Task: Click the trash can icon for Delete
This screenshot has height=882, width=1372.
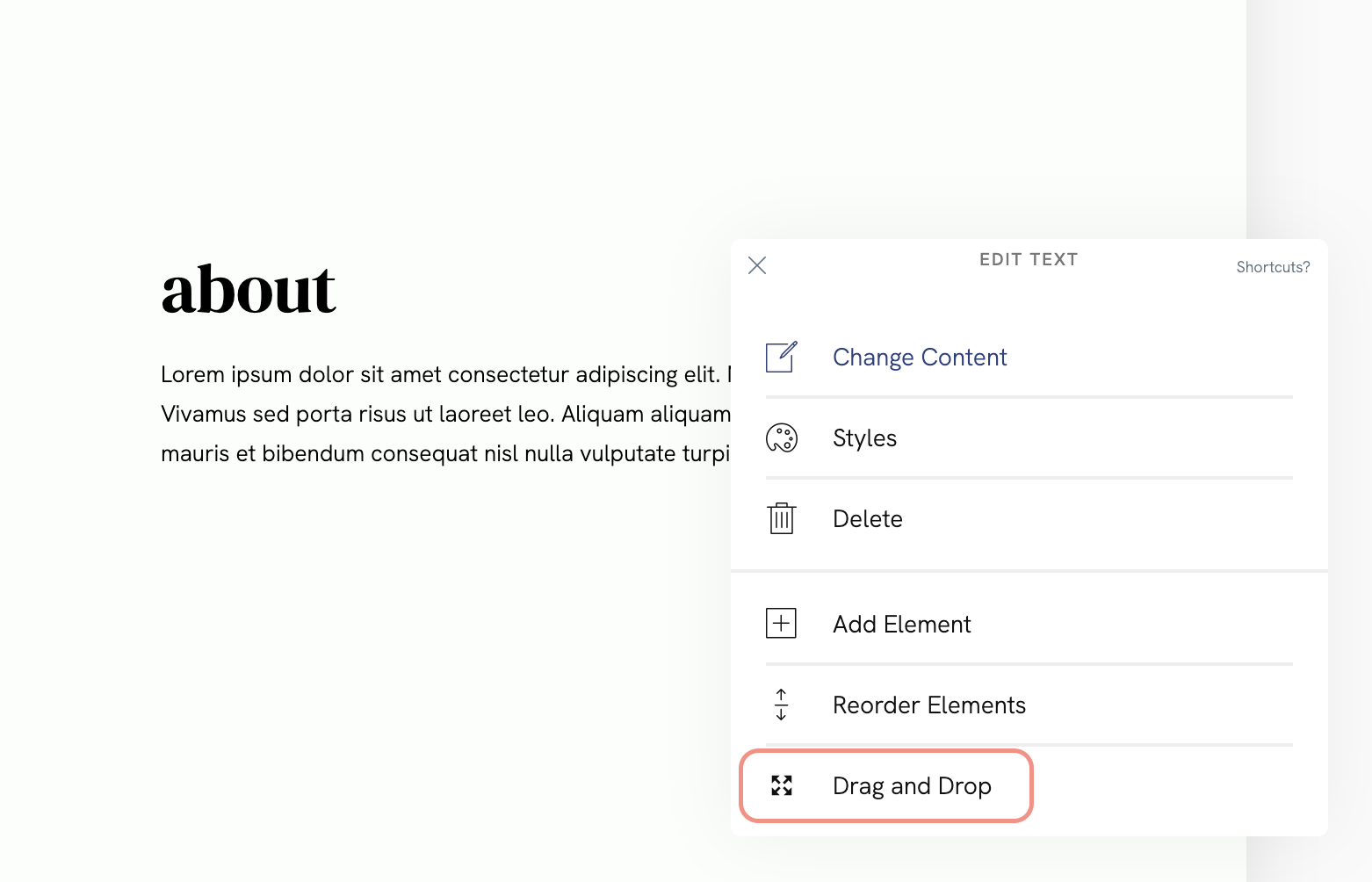Action: coord(781,518)
